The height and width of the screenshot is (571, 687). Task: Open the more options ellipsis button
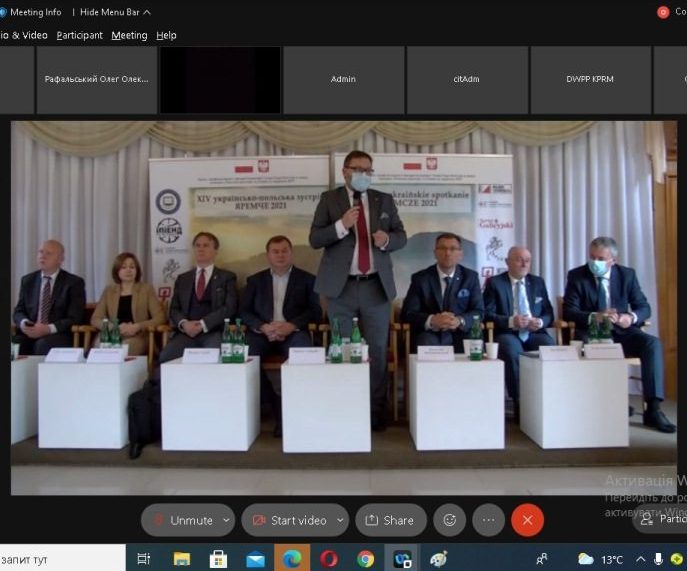[x=488, y=520]
